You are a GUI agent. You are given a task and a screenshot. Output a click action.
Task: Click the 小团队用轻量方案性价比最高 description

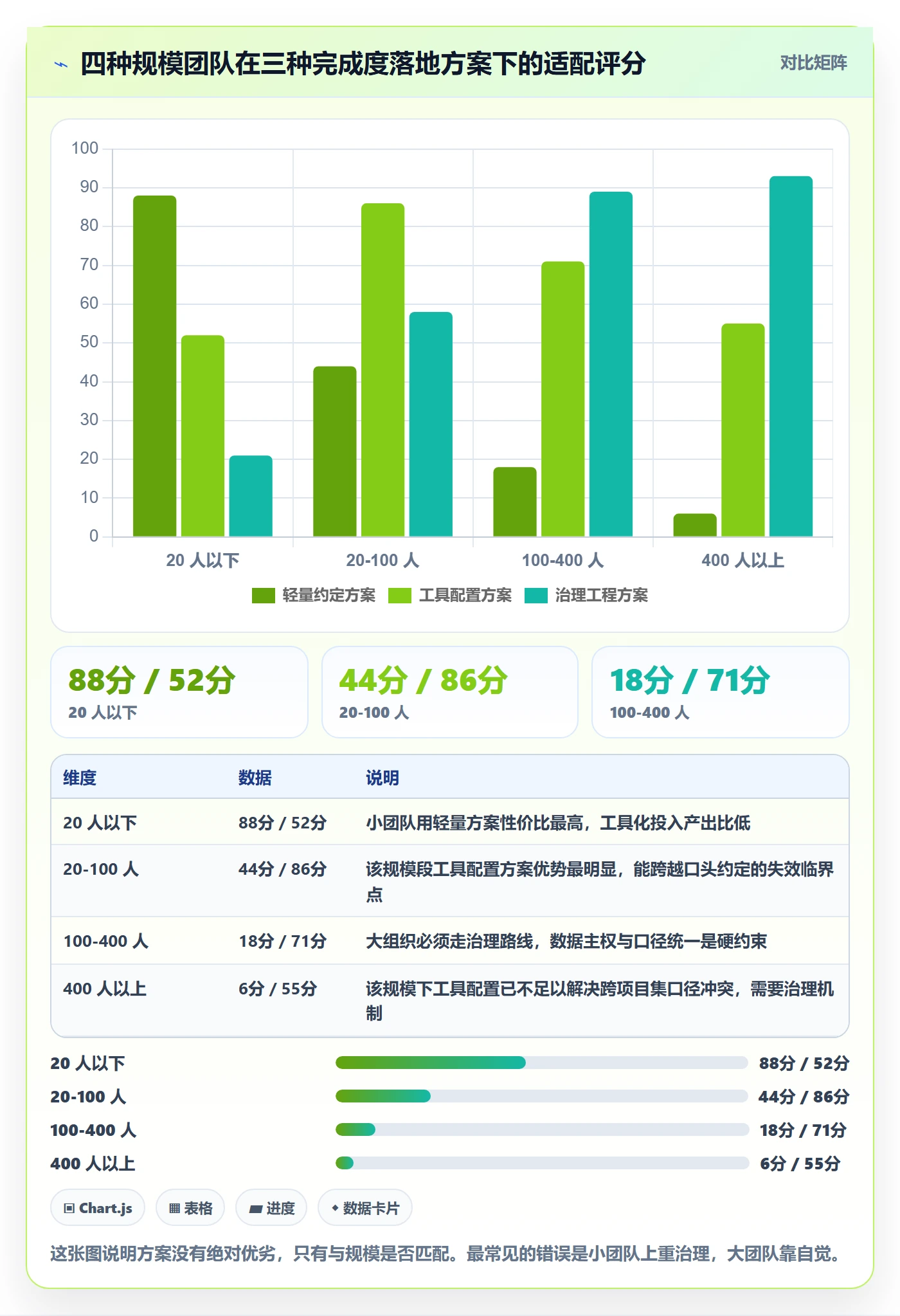coord(558,823)
